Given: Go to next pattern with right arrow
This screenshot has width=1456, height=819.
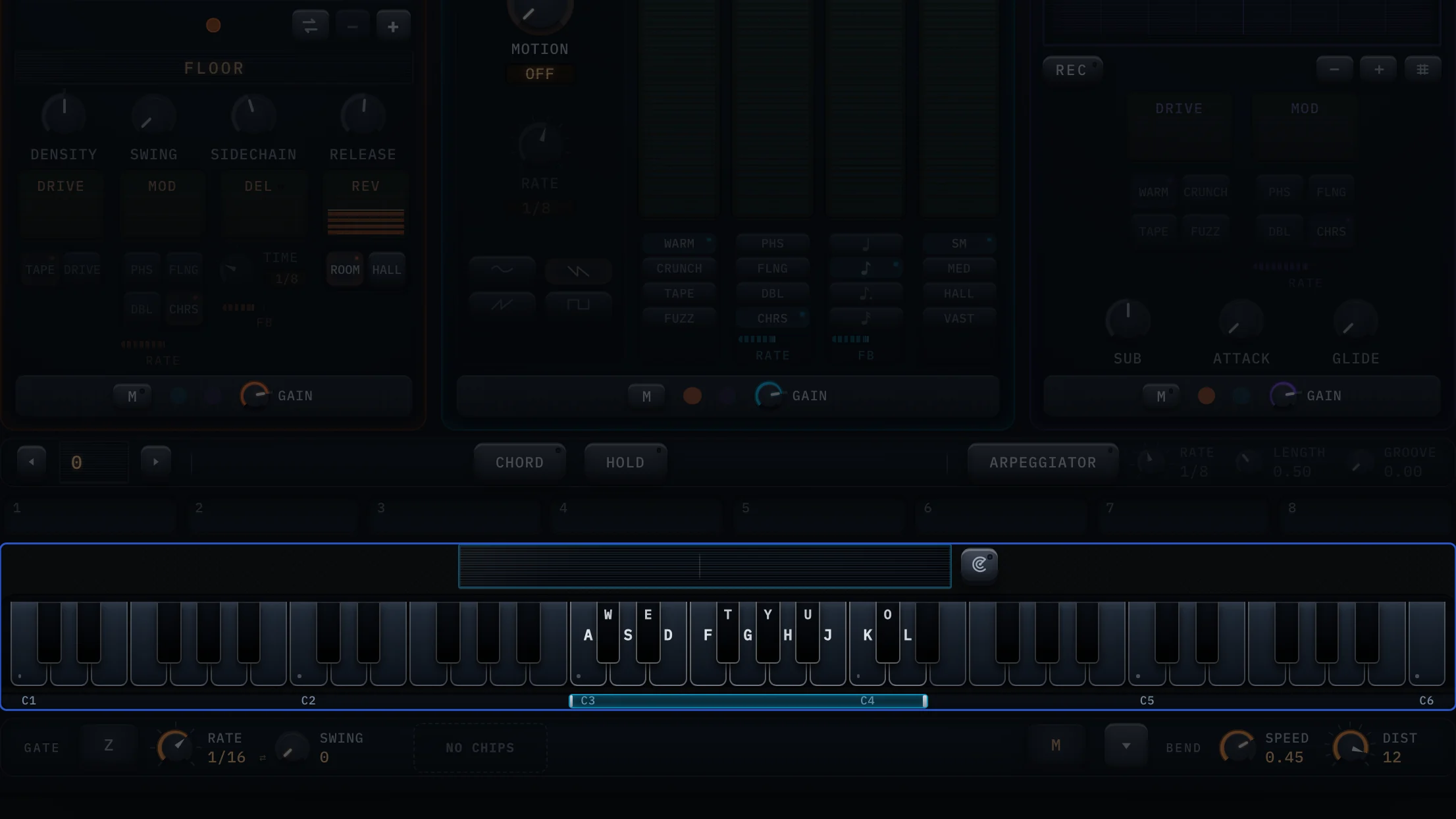Looking at the screenshot, I should pos(156,462).
